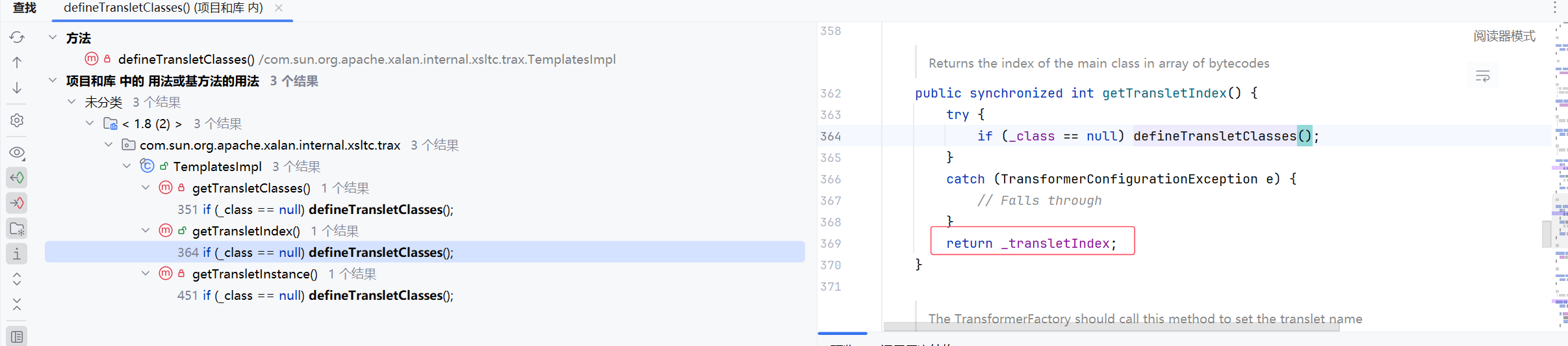Collapse the 方法 tree section
This screenshot has width=1568, height=346.
53,38
